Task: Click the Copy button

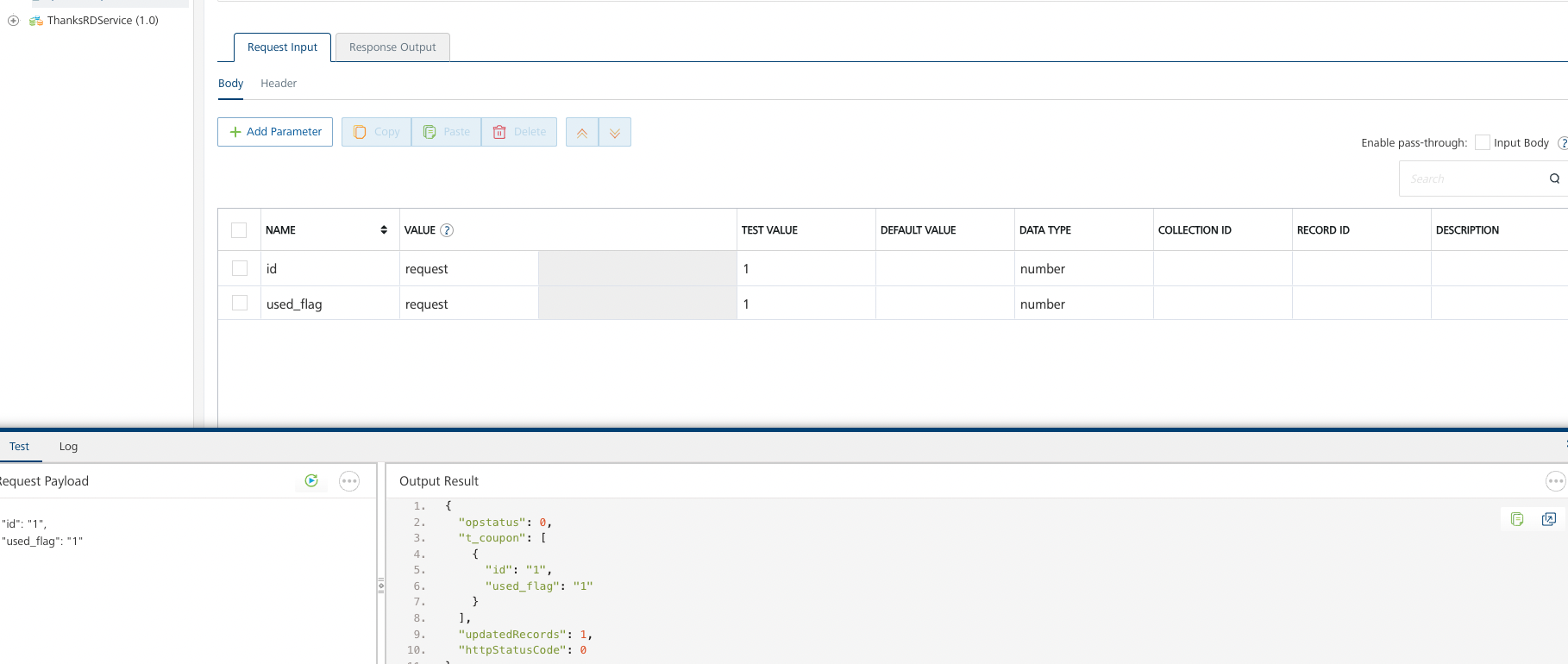Action: pos(376,132)
